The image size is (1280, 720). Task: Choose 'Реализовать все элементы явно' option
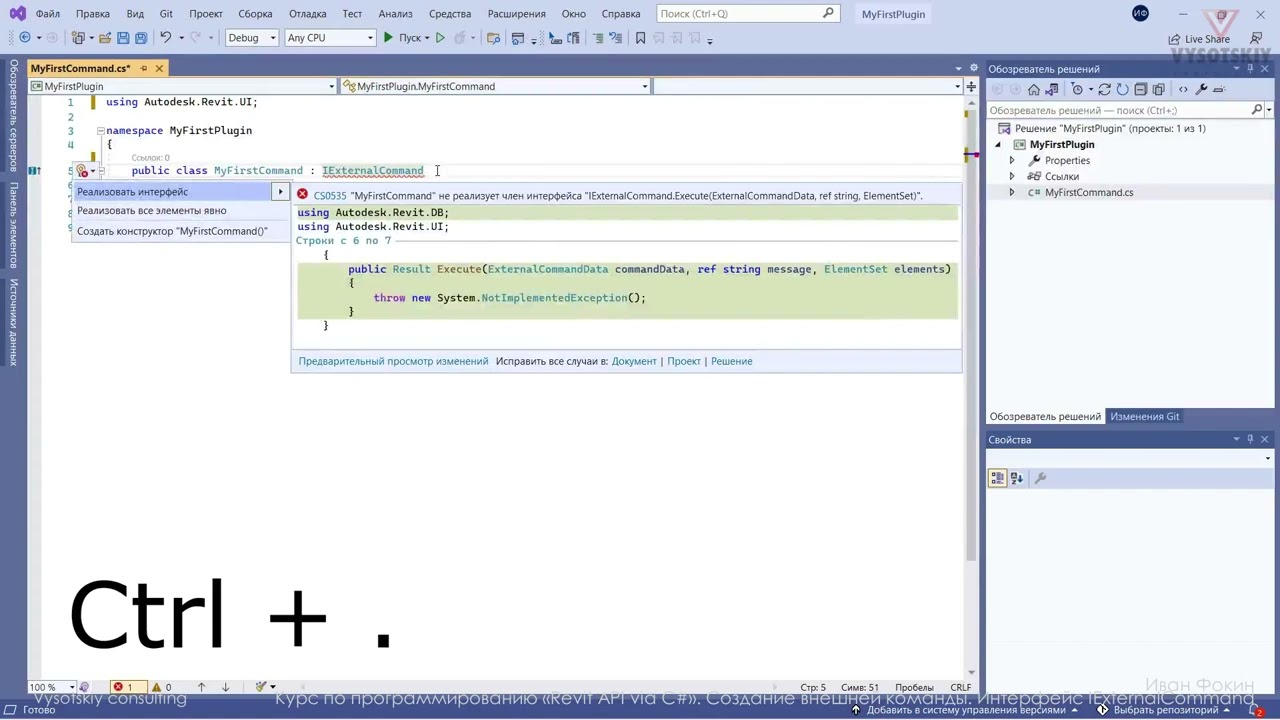152,211
